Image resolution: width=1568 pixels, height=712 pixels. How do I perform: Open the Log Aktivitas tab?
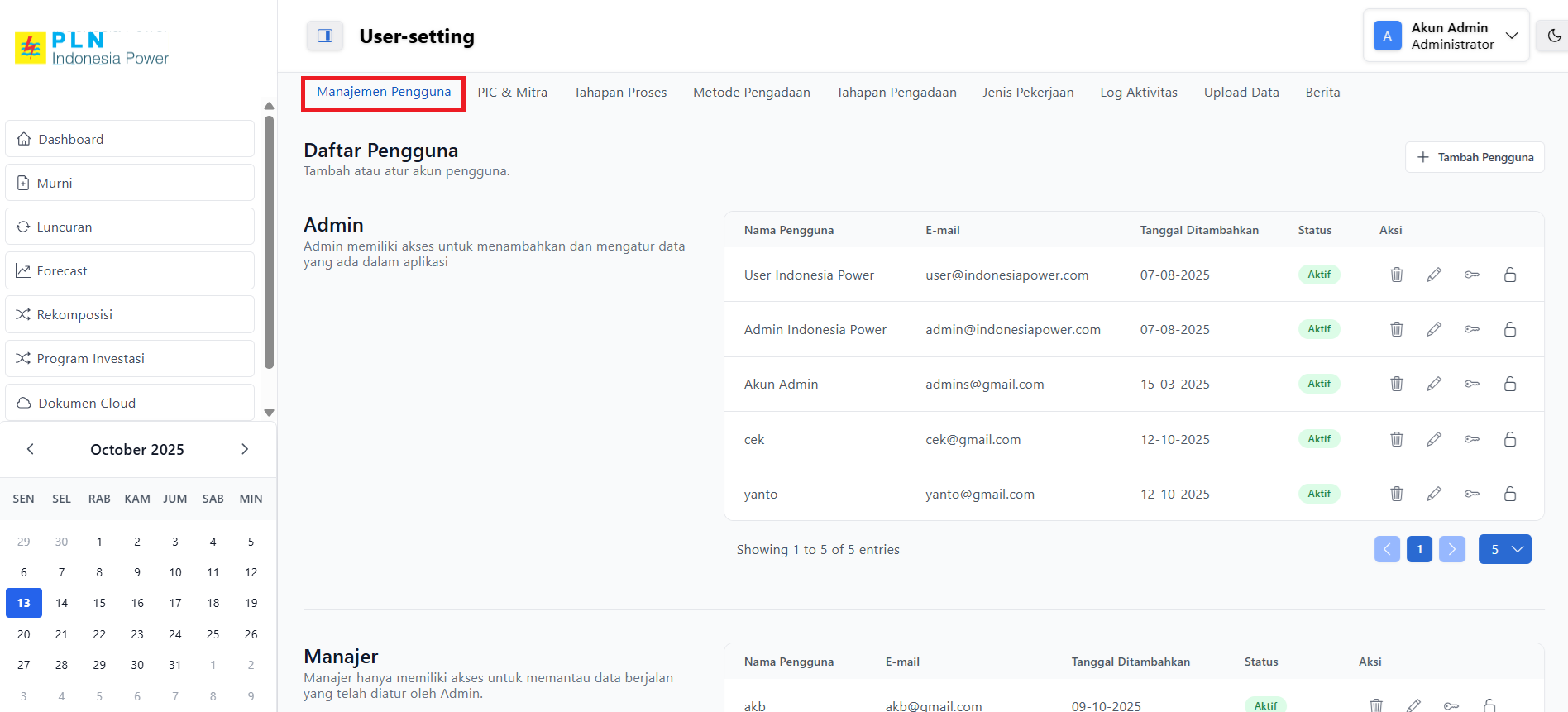click(1138, 93)
